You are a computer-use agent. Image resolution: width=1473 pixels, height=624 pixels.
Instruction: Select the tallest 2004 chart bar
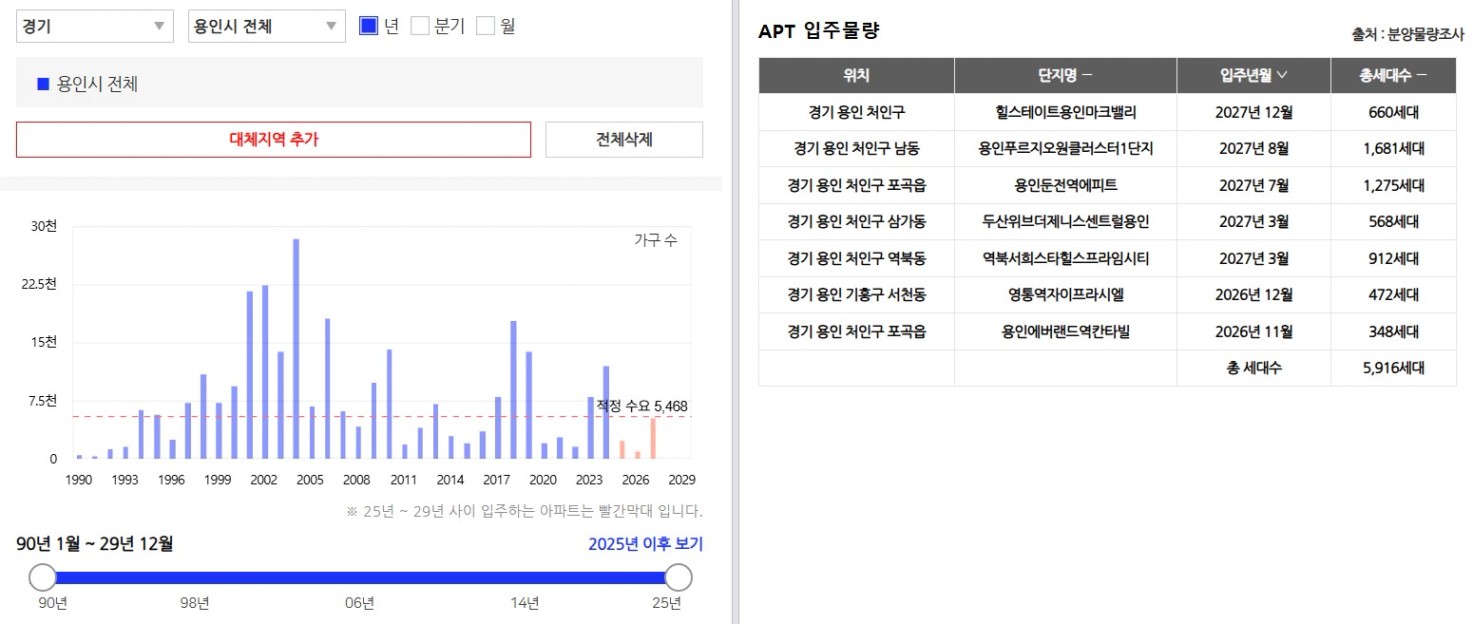click(296, 349)
